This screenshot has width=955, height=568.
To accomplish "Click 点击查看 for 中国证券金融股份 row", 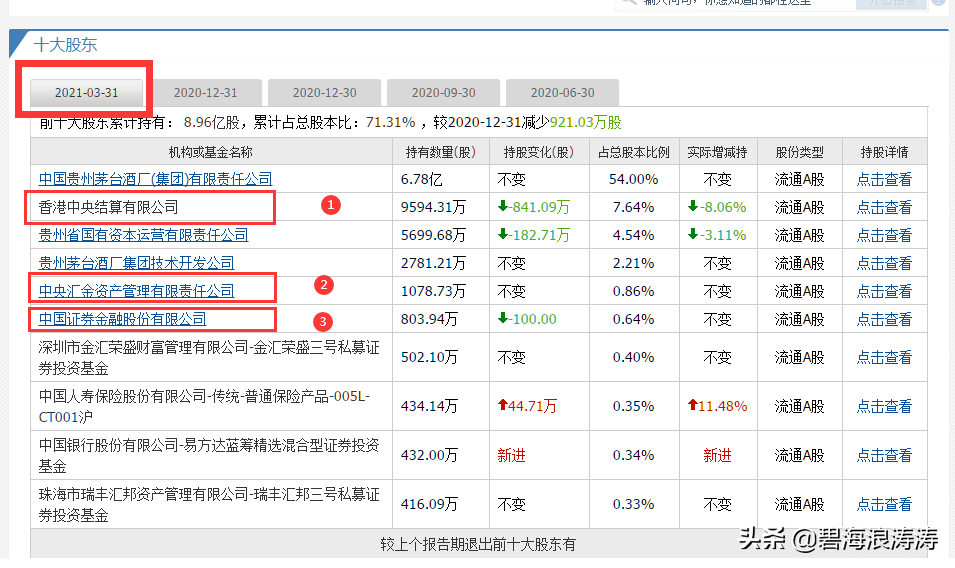I will click(x=884, y=319).
